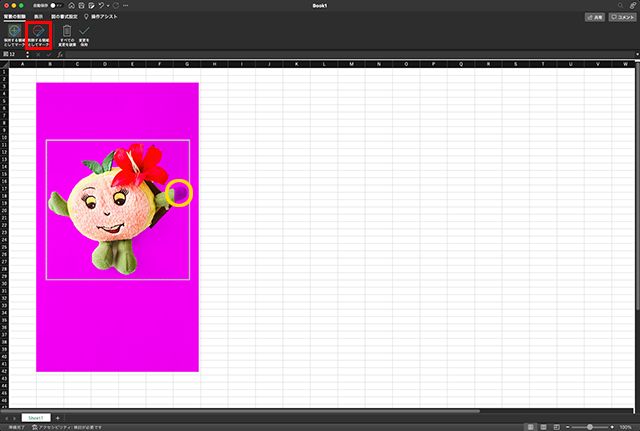
Task: Open the View ribbon tab
Action: 38,17
